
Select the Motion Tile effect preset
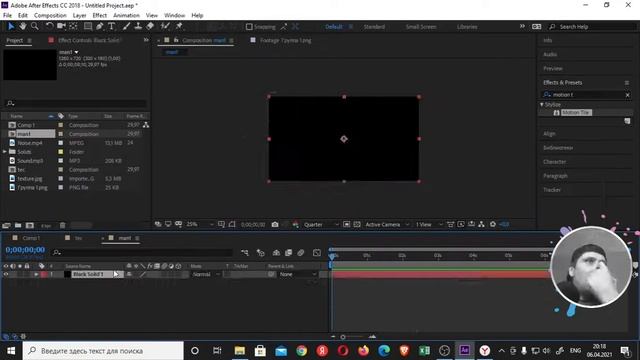(x=576, y=113)
